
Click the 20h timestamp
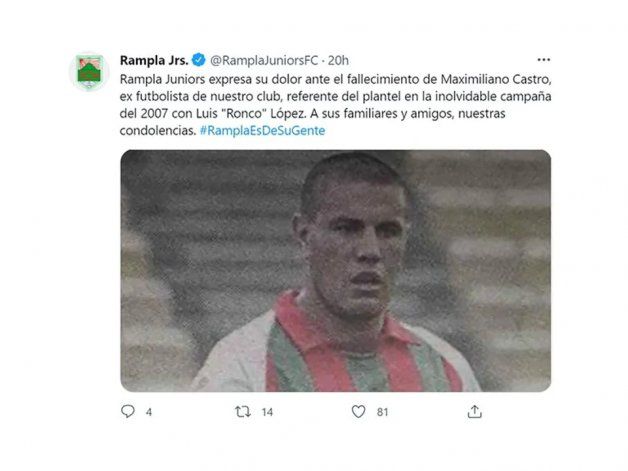click(339, 60)
